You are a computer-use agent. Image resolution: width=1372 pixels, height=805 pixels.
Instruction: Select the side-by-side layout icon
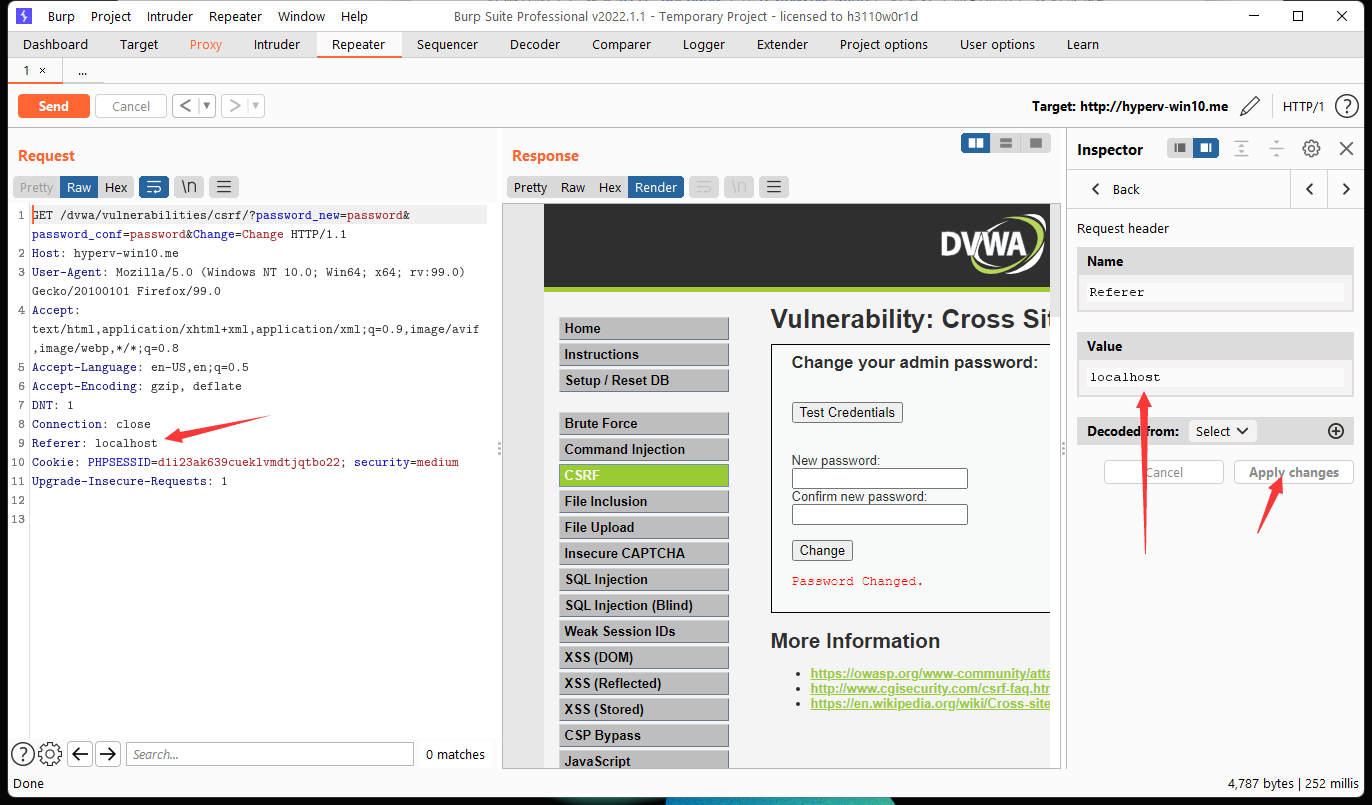[976, 143]
